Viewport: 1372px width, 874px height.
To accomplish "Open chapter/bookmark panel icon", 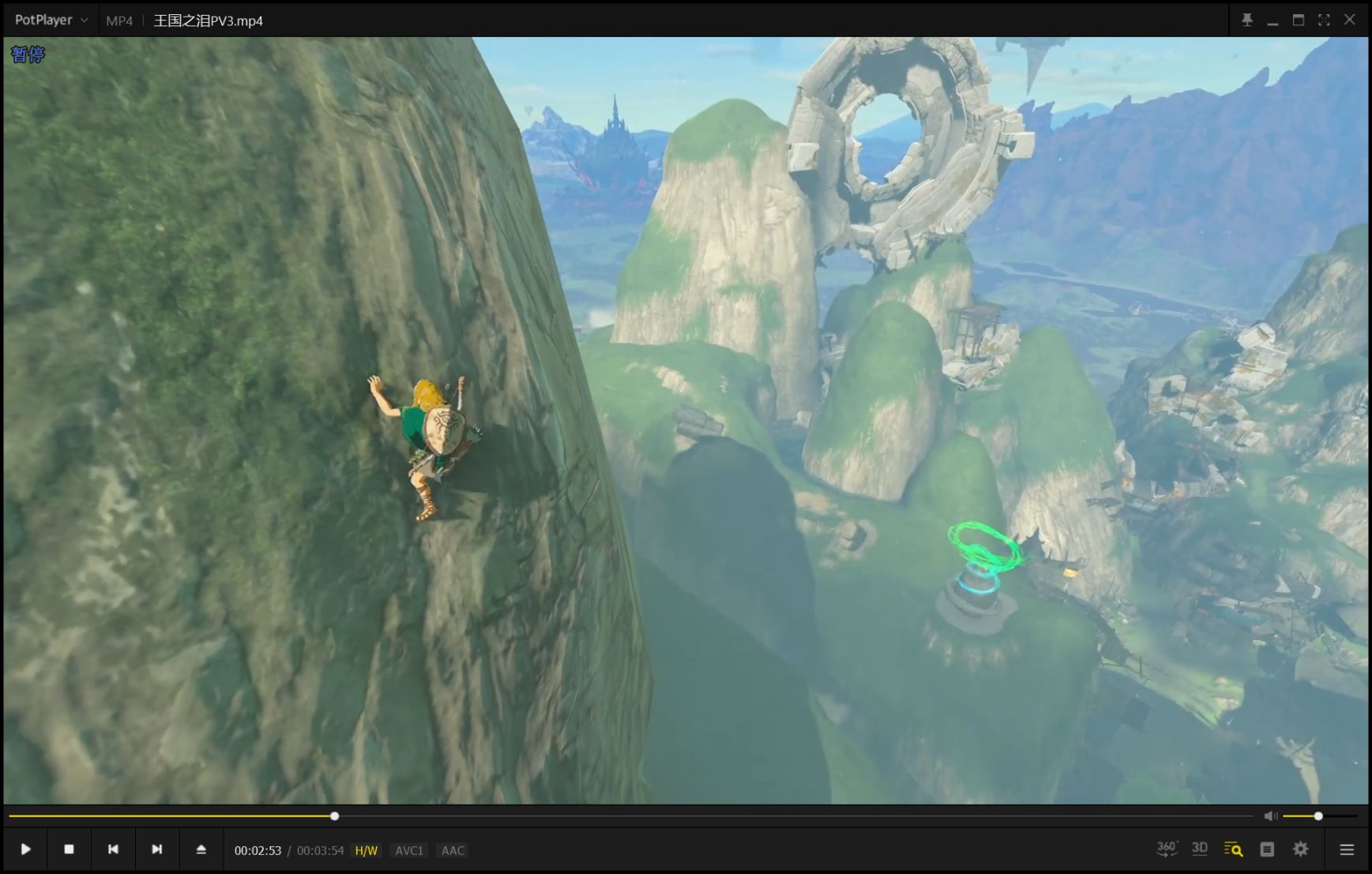I will click(x=1267, y=850).
